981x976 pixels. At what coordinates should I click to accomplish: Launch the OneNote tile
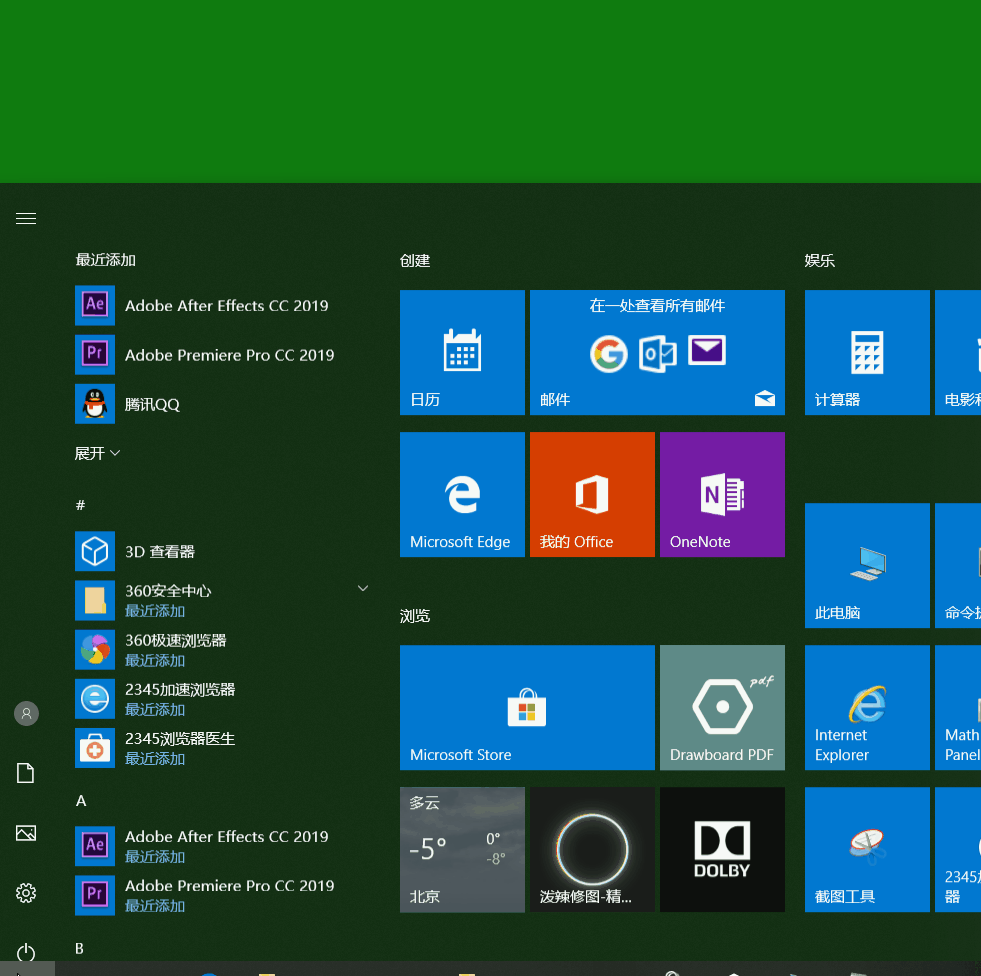pos(722,494)
